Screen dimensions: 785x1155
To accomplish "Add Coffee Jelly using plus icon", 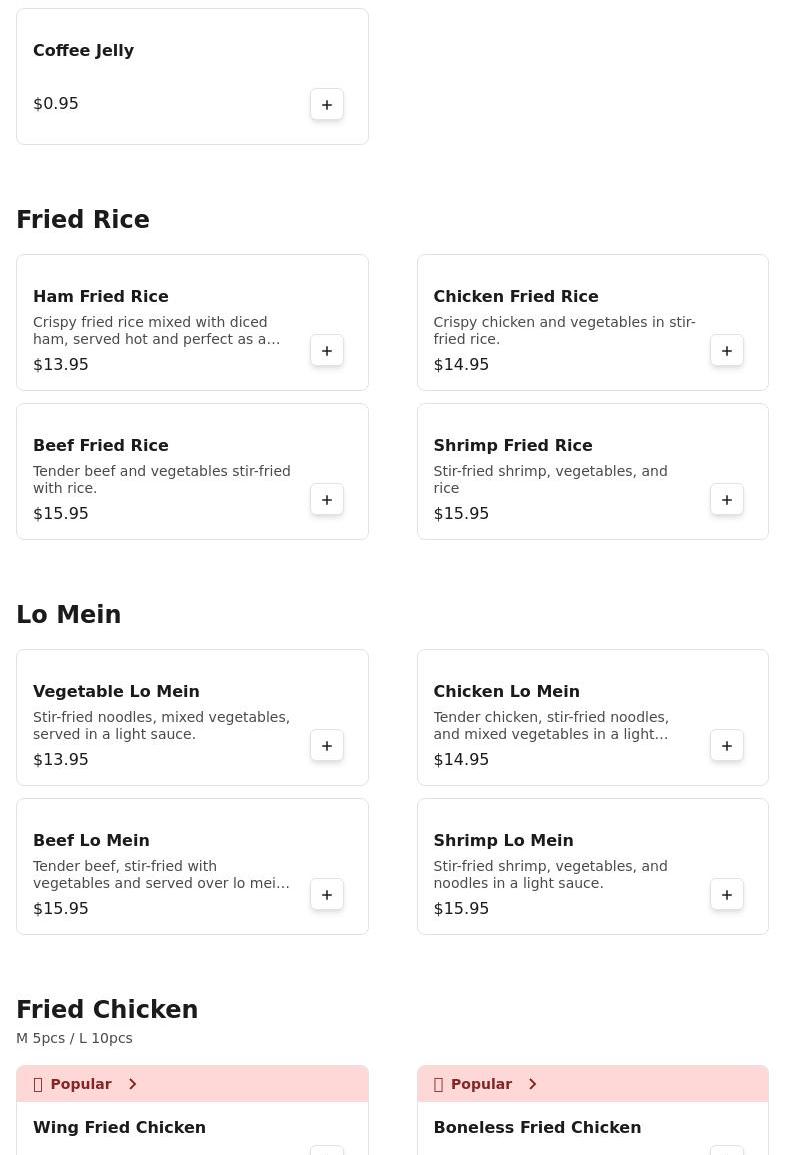I will pyautogui.click(x=327, y=105).
